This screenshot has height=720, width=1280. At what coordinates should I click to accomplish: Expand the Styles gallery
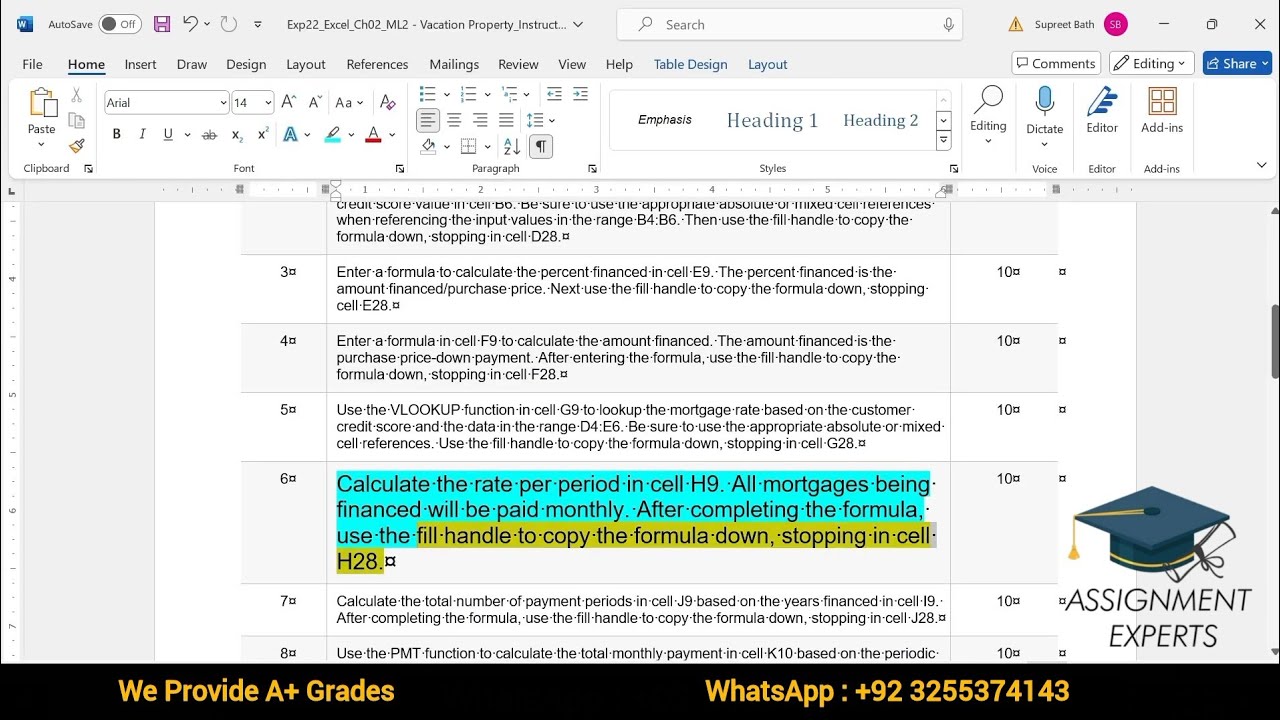[943, 142]
